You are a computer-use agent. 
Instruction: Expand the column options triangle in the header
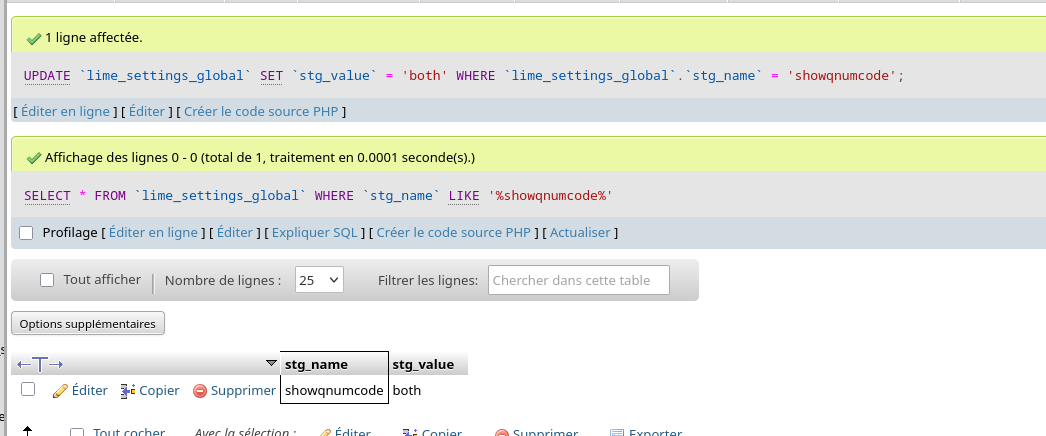271,363
